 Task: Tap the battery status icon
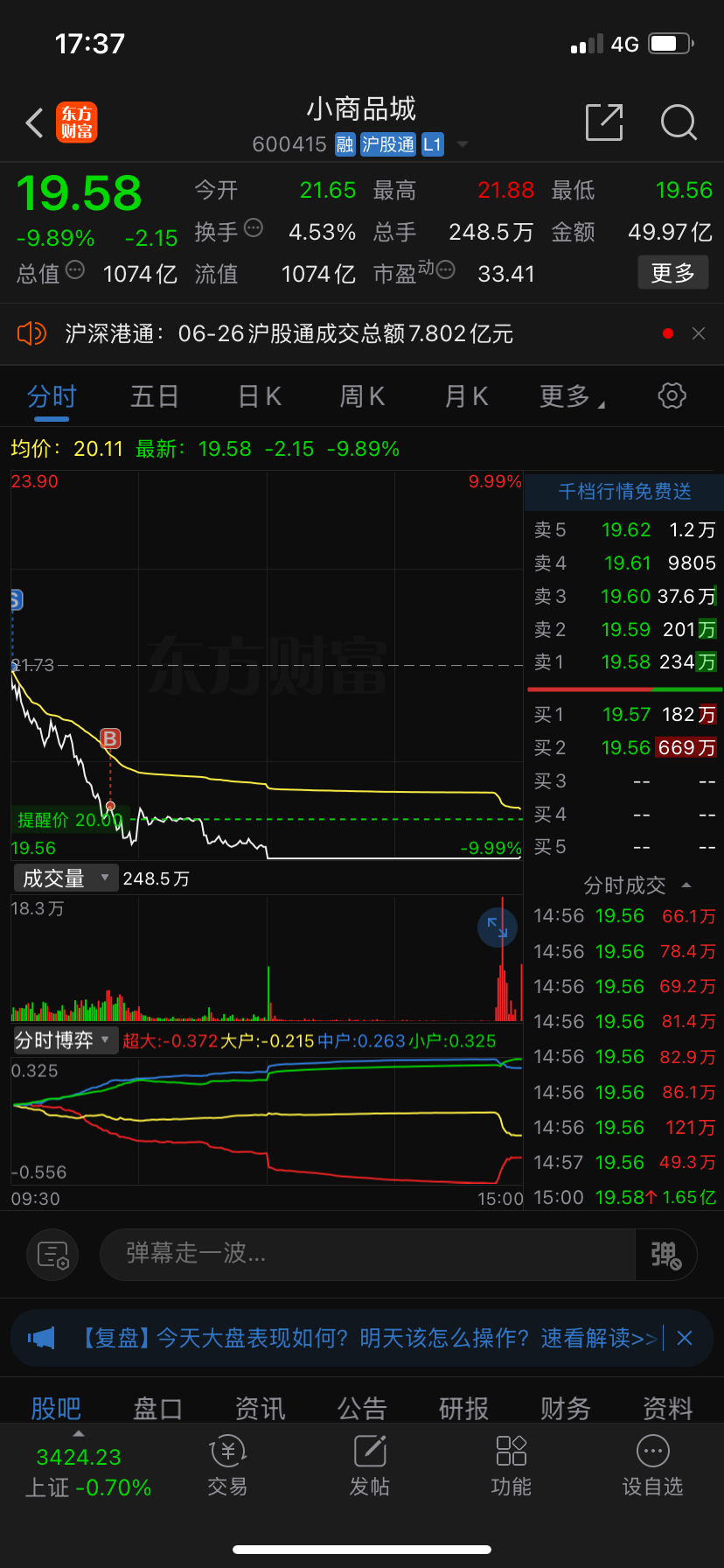[x=672, y=44]
